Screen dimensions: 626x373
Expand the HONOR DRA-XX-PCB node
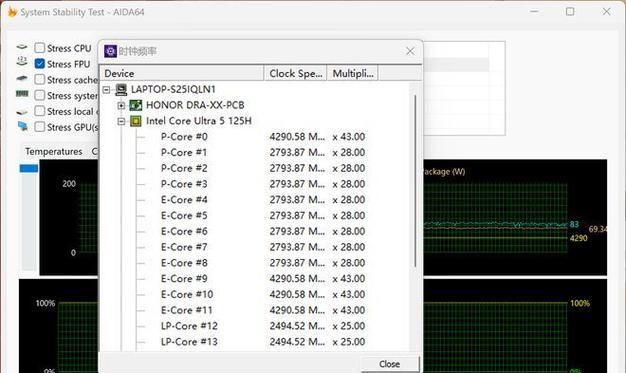click(x=121, y=105)
